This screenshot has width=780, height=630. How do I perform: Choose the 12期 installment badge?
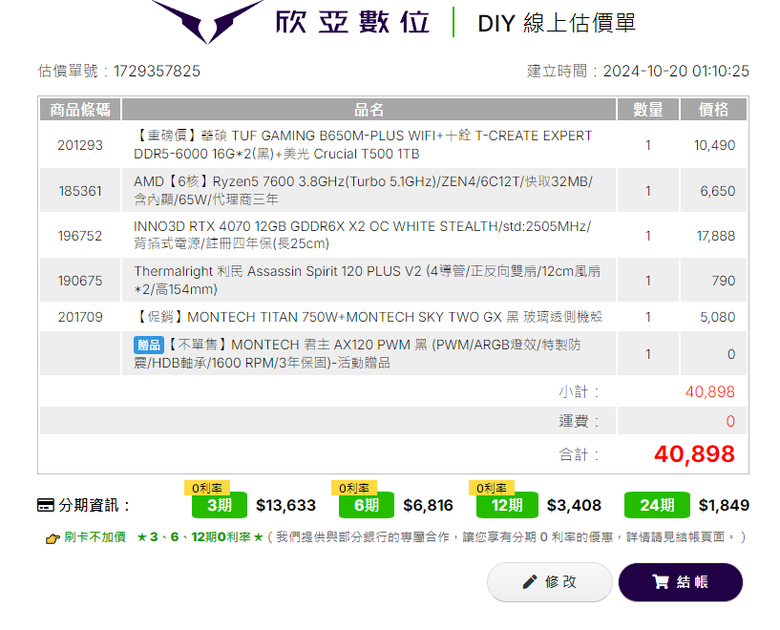(507, 505)
